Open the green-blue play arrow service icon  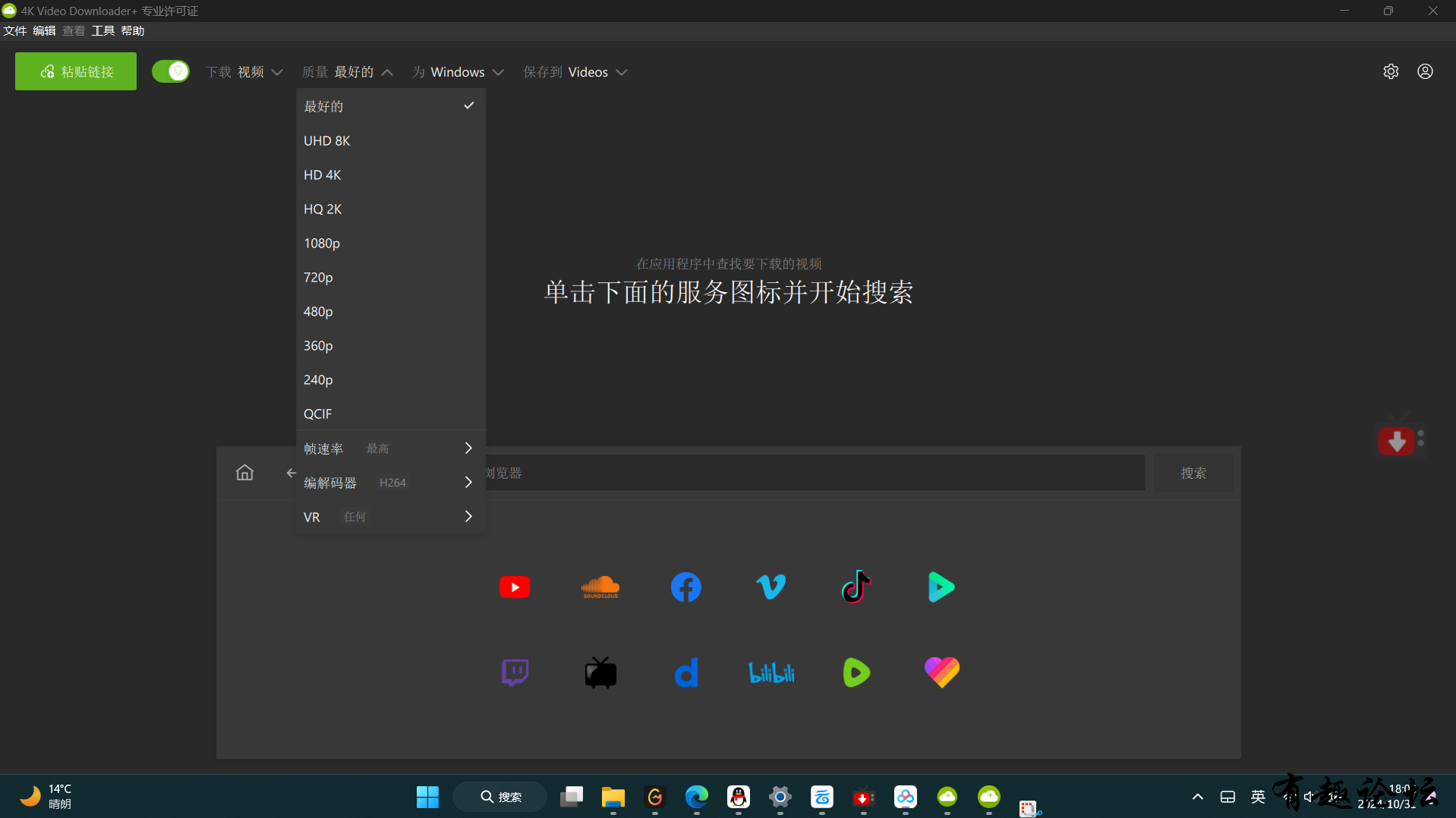tap(941, 587)
